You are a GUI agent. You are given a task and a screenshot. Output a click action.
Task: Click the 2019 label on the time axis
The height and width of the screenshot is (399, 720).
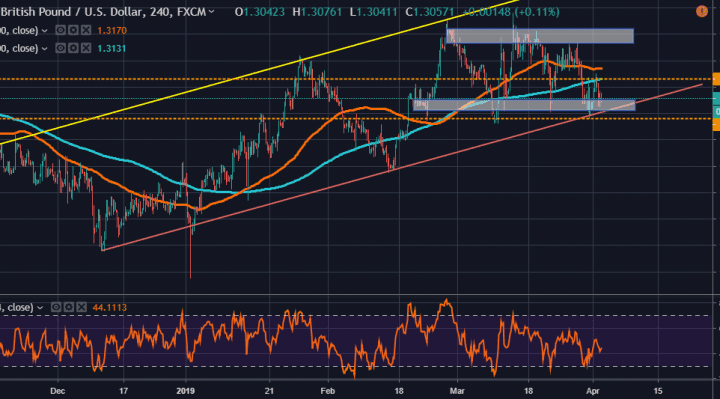pyautogui.click(x=186, y=391)
